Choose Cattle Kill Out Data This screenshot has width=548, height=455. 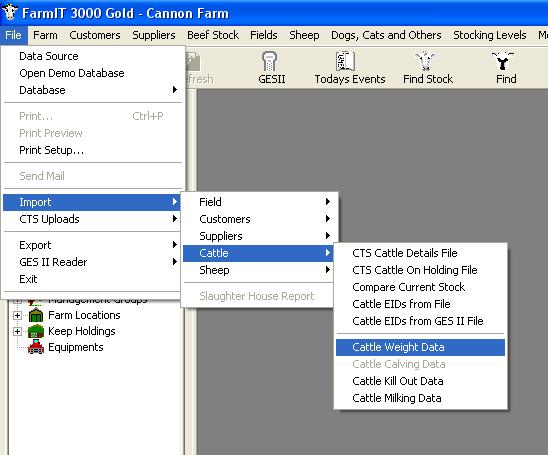[420, 381]
